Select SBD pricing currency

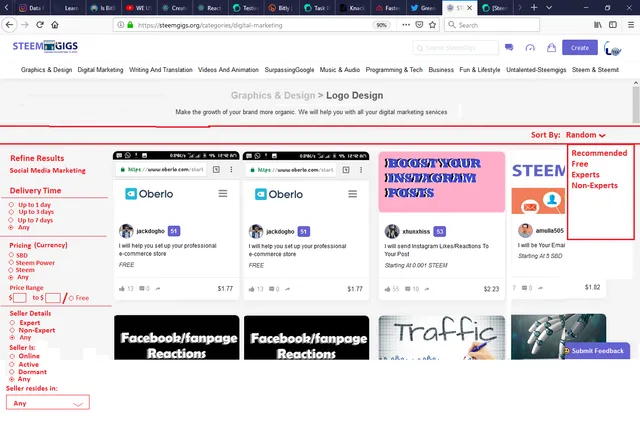point(11,255)
